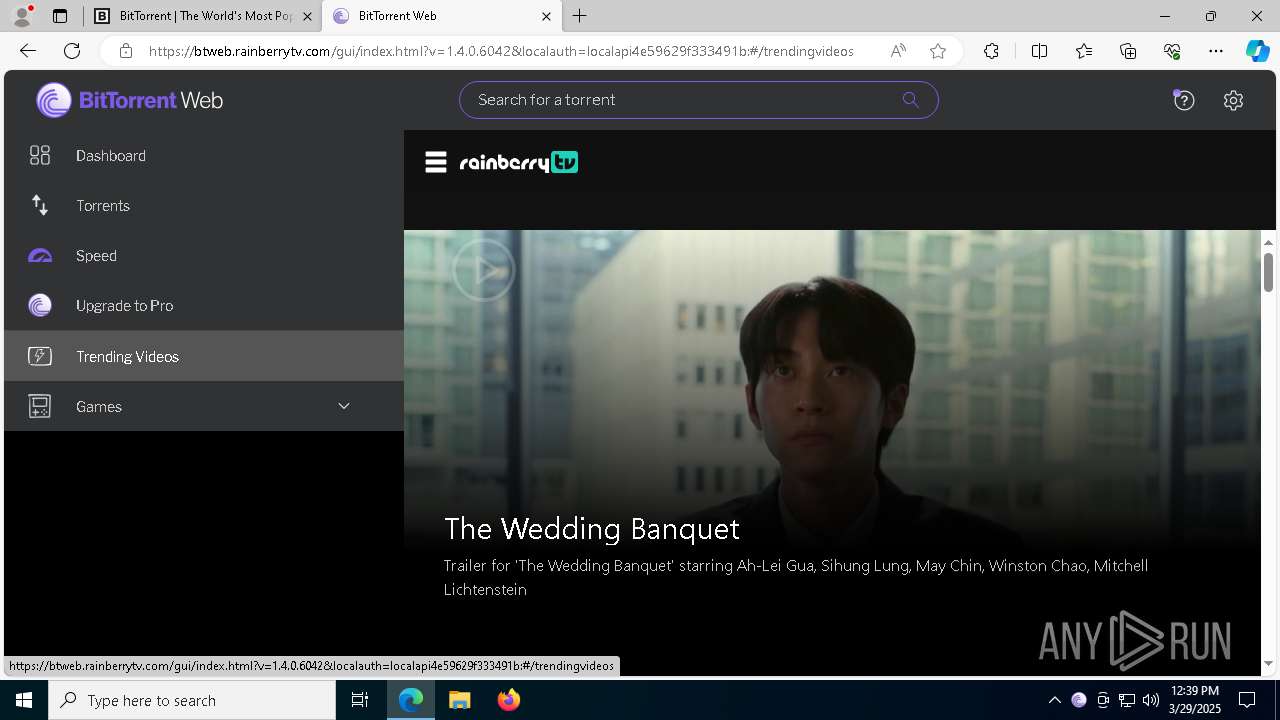The image size is (1280, 720).
Task: Open Windows notification center
Action: (x=1247, y=700)
